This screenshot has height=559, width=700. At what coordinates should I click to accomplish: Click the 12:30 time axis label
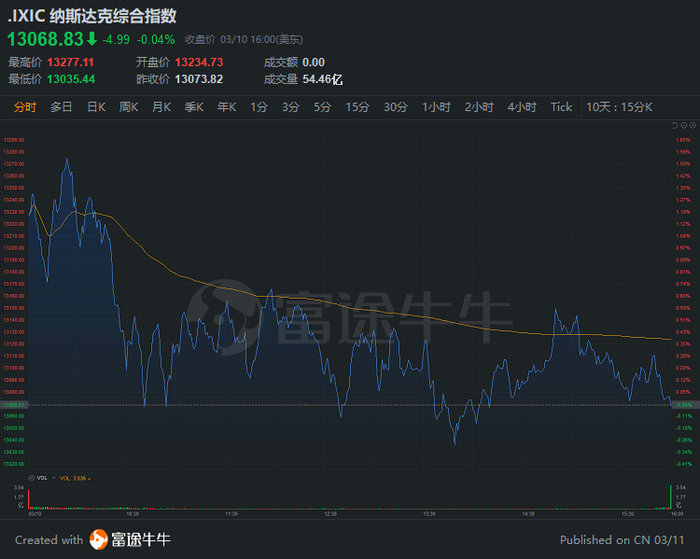(x=330, y=514)
